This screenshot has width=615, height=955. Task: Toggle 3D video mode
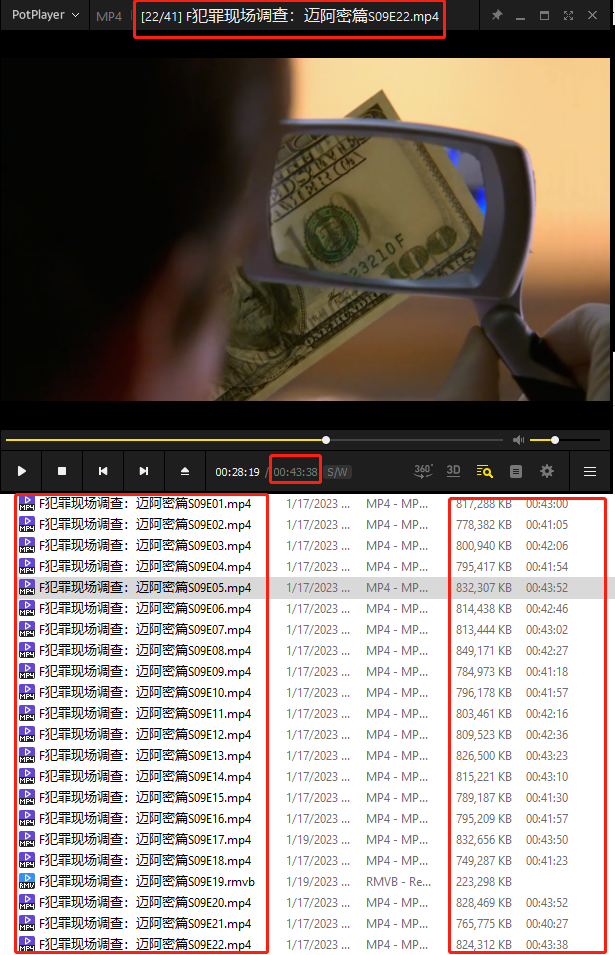(453, 471)
